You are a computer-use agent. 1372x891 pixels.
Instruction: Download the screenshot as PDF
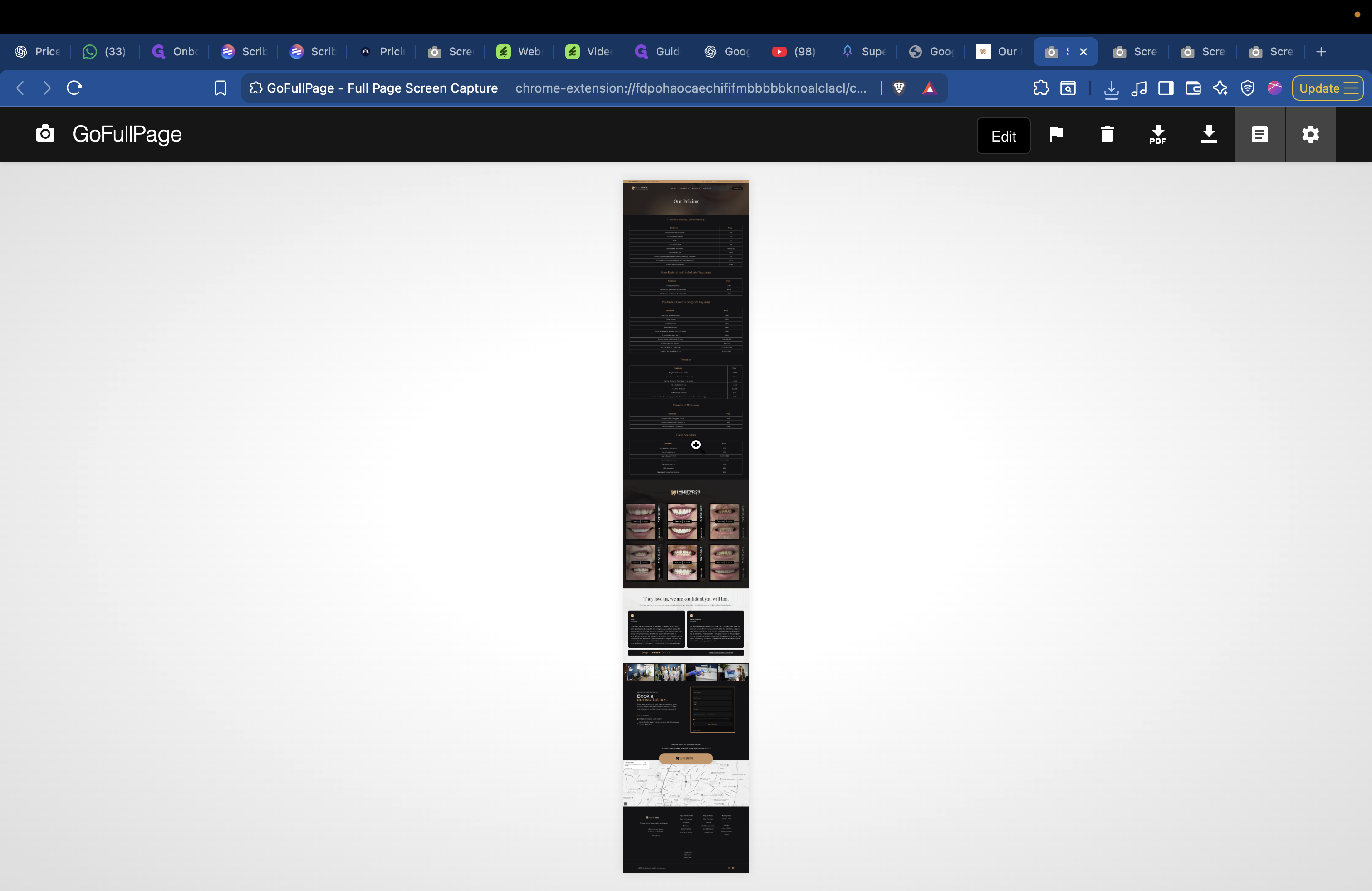pyautogui.click(x=1157, y=134)
